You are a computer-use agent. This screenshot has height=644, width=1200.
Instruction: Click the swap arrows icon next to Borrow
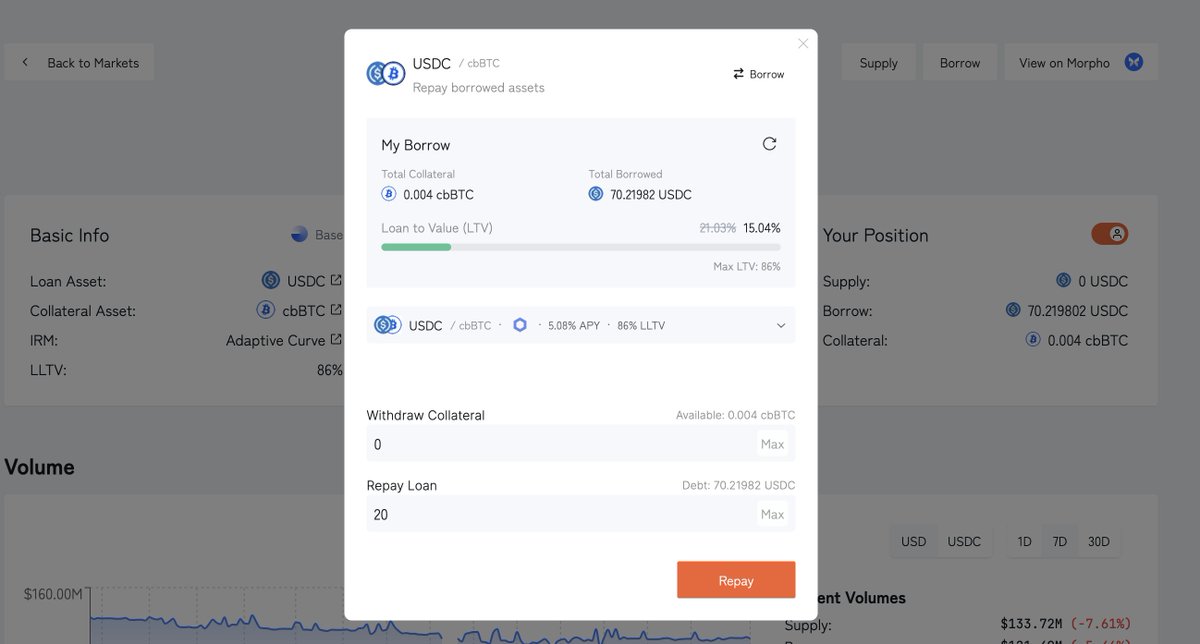click(x=738, y=74)
